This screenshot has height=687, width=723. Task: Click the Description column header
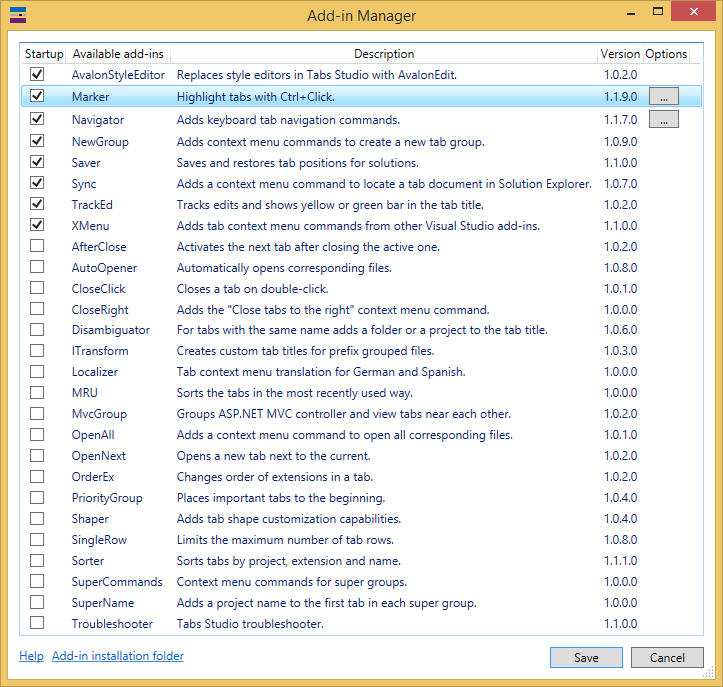[384, 54]
